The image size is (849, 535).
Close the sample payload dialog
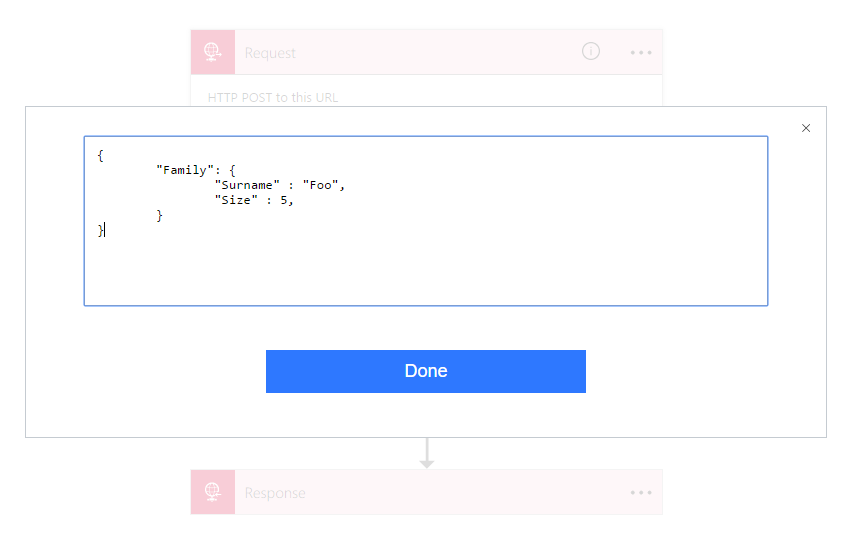pyautogui.click(x=806, y=128)
